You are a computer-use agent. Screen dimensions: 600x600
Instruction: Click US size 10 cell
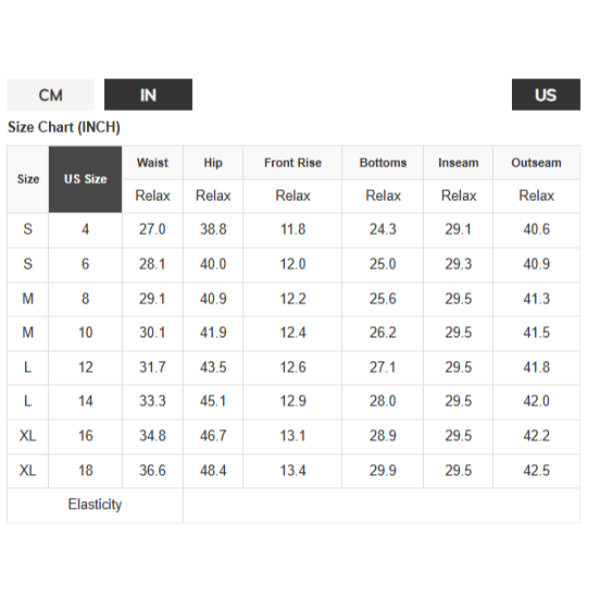point(85,333)
